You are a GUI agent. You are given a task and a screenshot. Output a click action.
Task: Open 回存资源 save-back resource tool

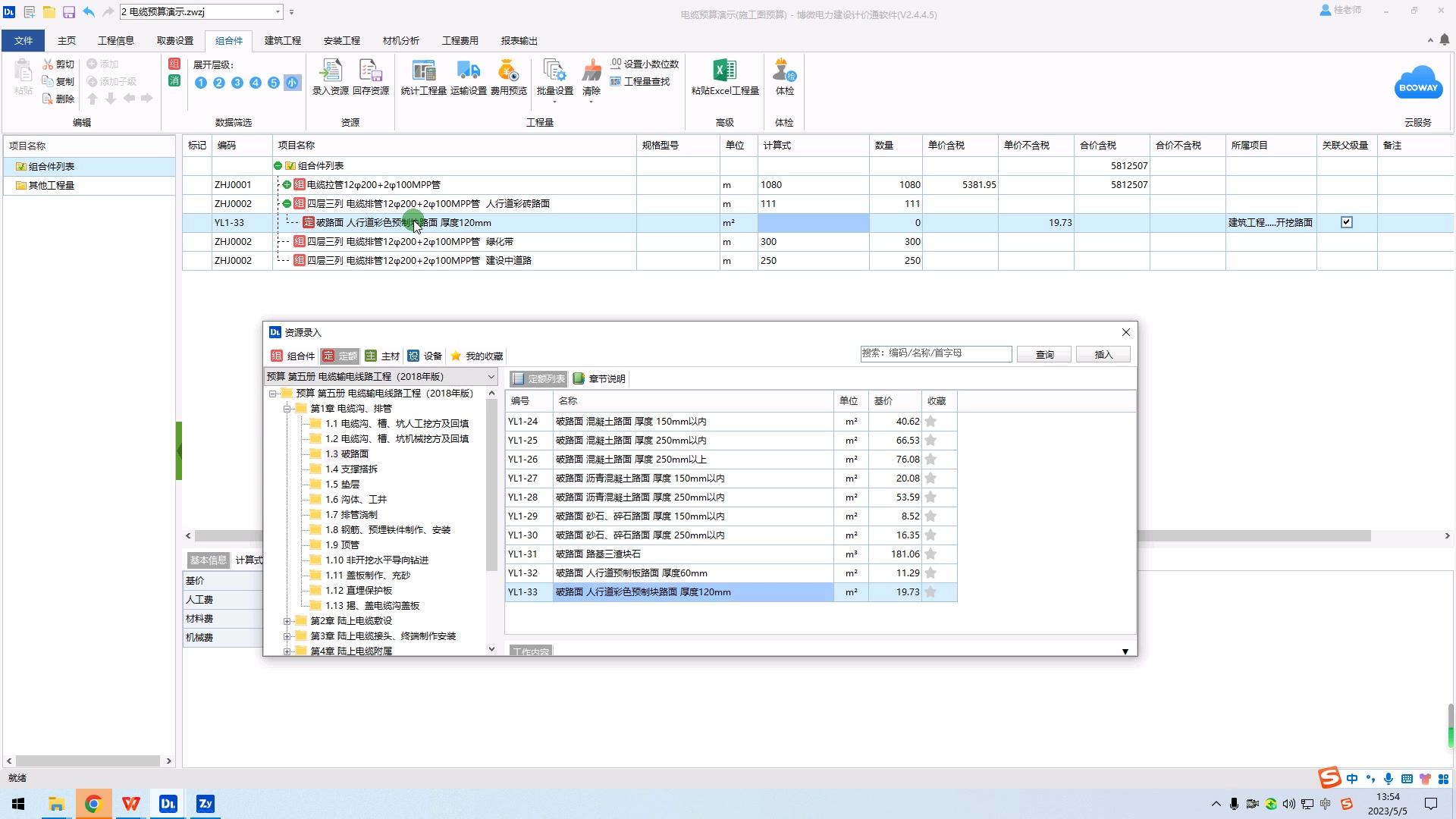(x=370, y=77)
